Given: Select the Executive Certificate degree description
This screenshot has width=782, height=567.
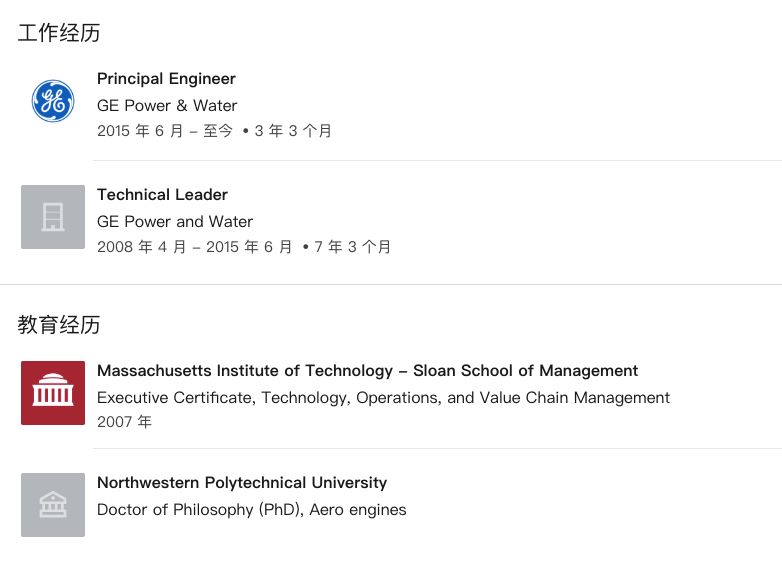Looking at the screenshot, I should (x=383, y=397).
